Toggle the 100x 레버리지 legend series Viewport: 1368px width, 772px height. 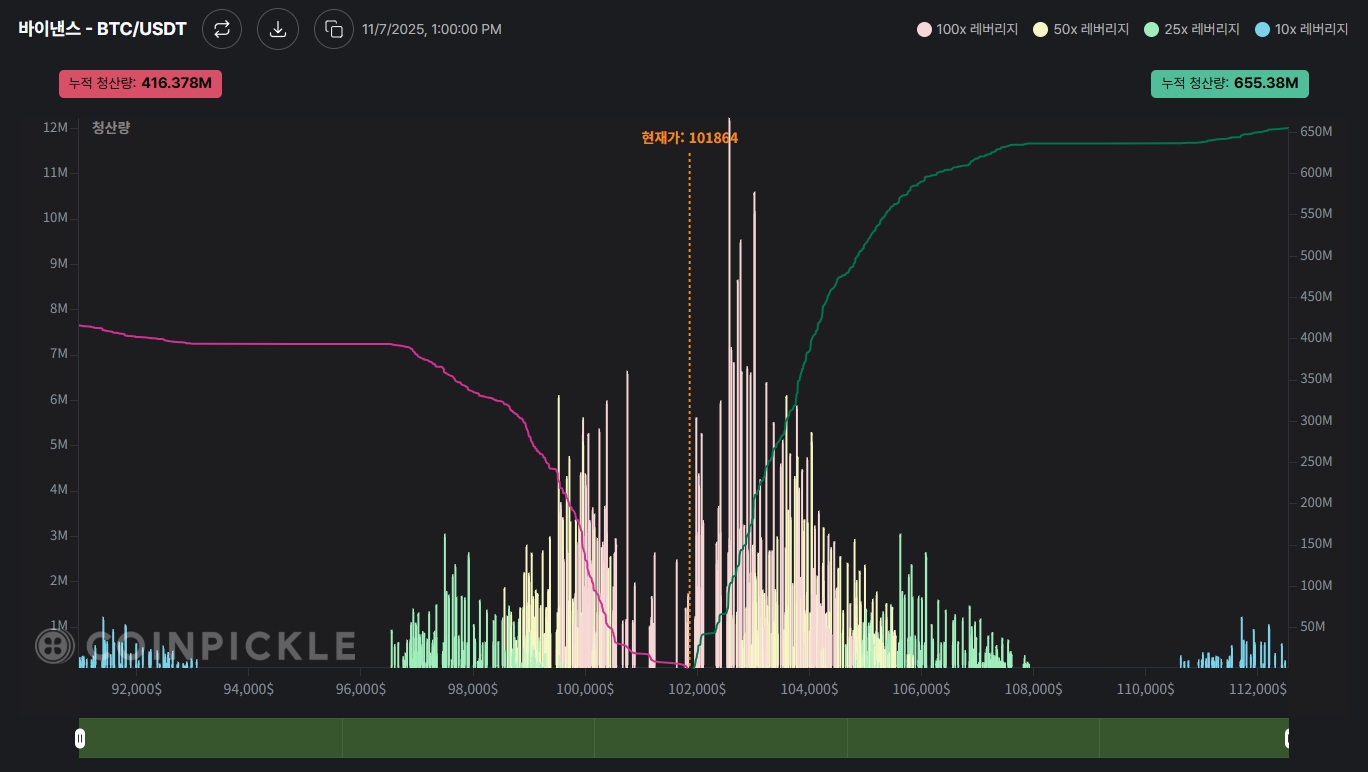tap(967, 30)
